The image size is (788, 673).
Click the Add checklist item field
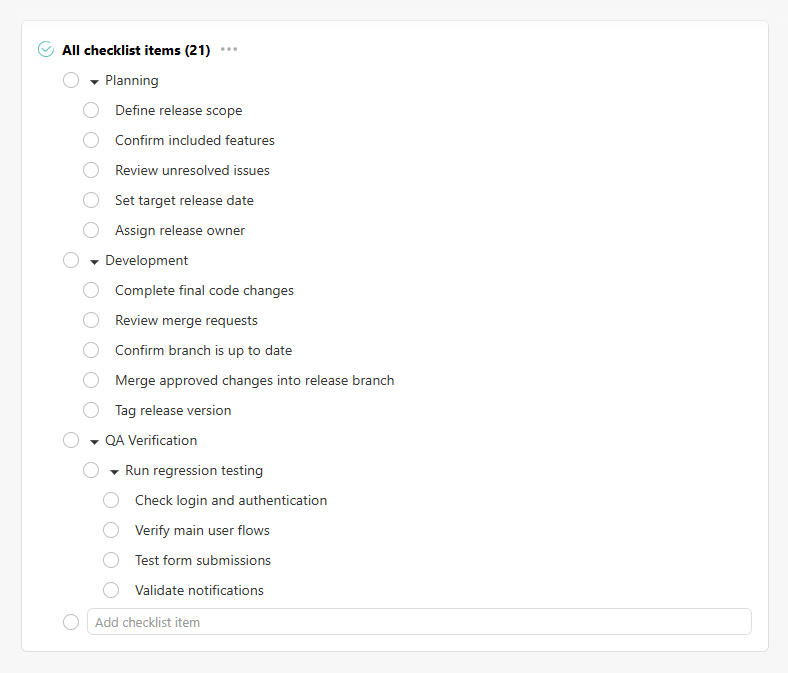(418, 622)
